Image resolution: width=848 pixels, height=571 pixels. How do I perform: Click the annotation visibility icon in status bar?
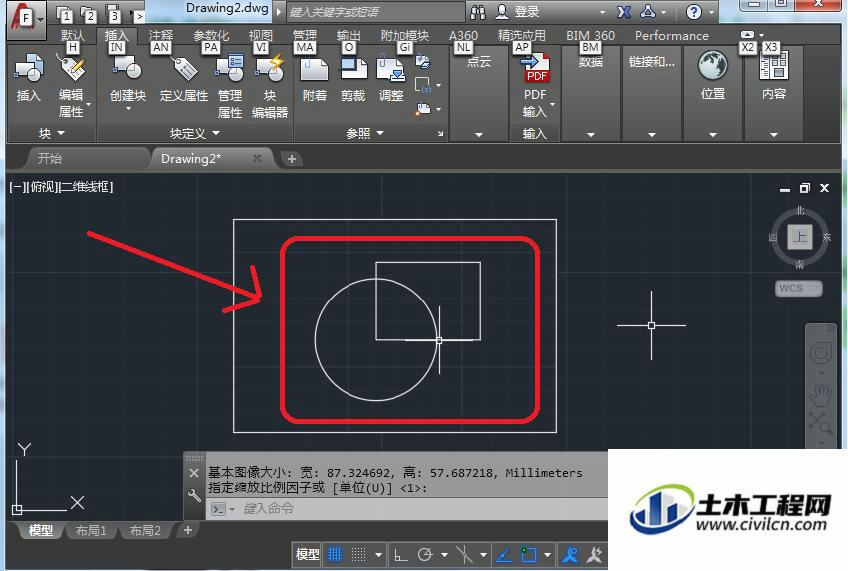(594, 554)
